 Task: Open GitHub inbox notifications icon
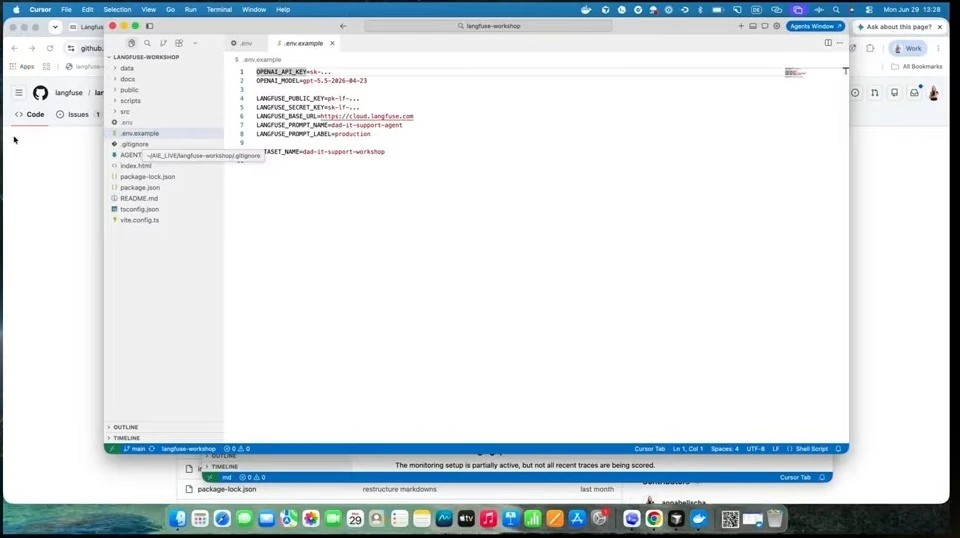point(914,93)
